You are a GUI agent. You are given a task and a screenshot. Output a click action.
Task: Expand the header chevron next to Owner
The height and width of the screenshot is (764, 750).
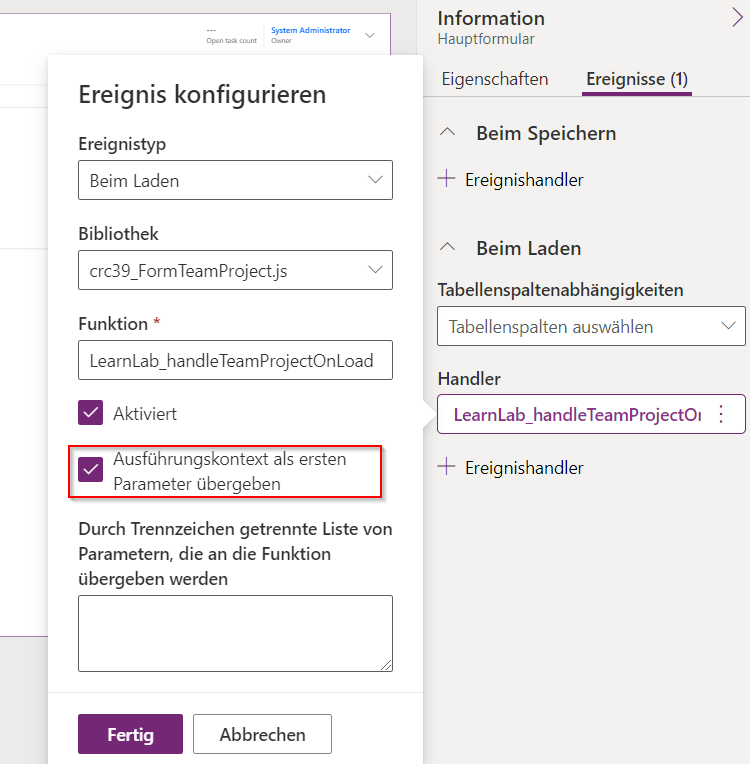click(370, 36)
